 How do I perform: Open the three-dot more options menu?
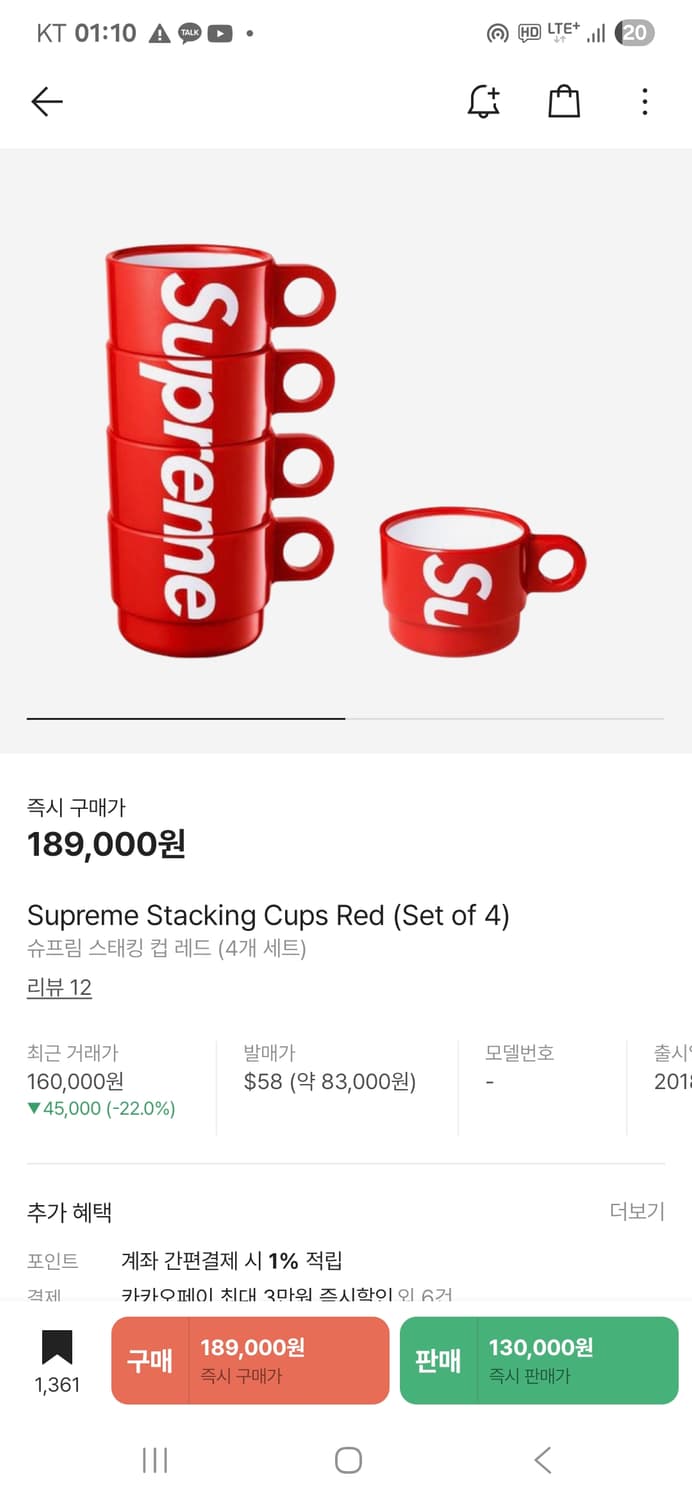645,101
